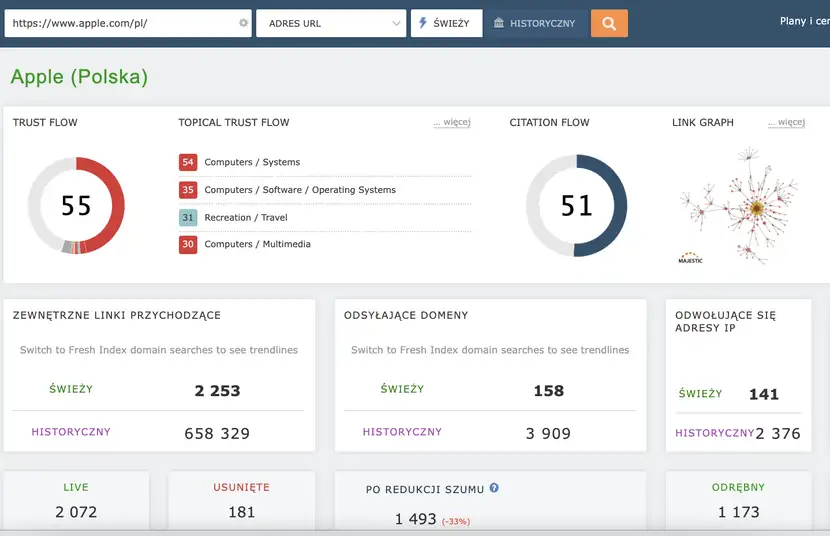Click więcej link in Link Graph

(787, 122)
